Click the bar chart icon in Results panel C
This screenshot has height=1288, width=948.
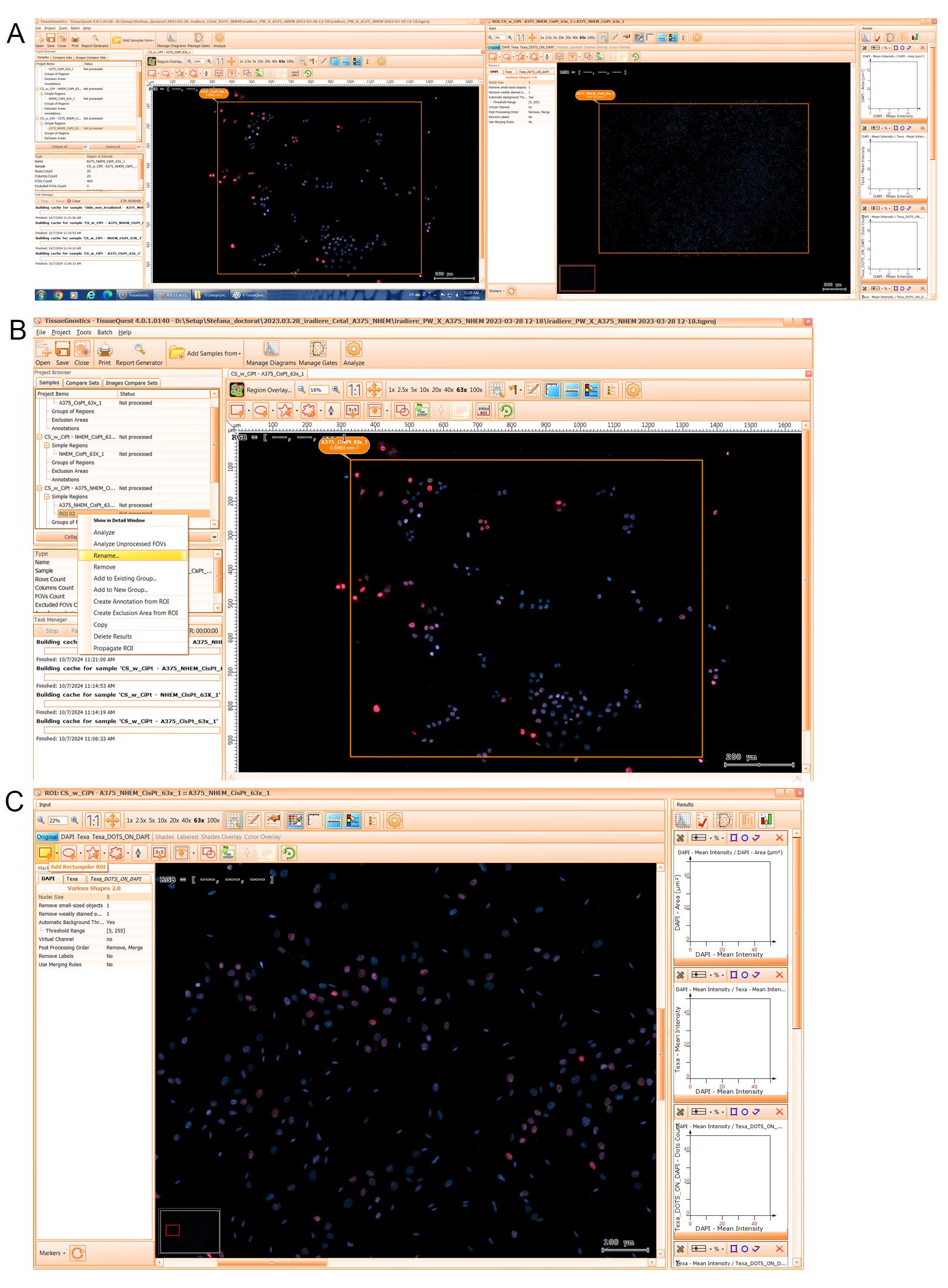[x=766, y=820]
